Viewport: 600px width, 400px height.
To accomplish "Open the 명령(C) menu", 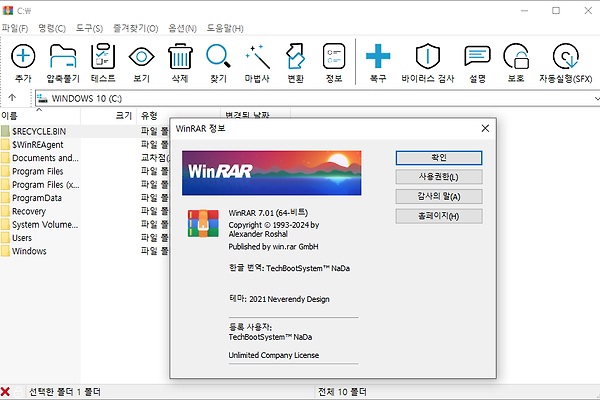I will (x=52, y=28).
